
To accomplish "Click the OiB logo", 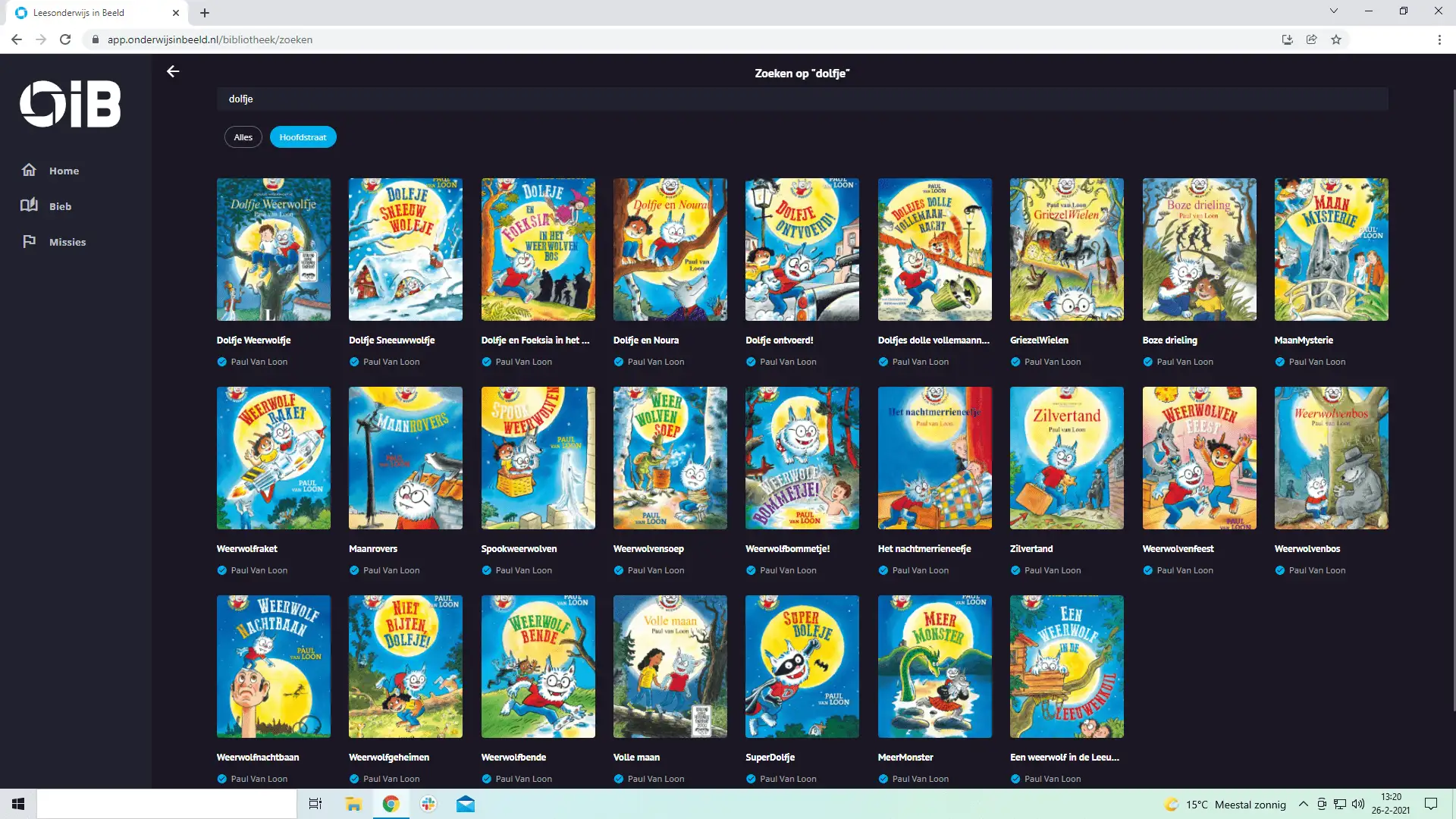I will coord(71,104).
